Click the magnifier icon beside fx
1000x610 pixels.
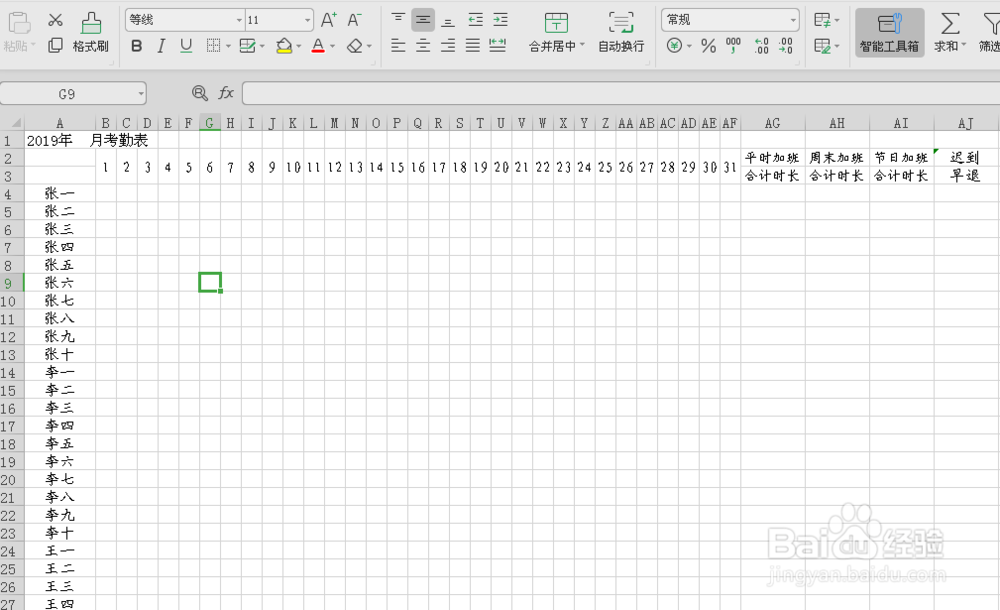200,93
